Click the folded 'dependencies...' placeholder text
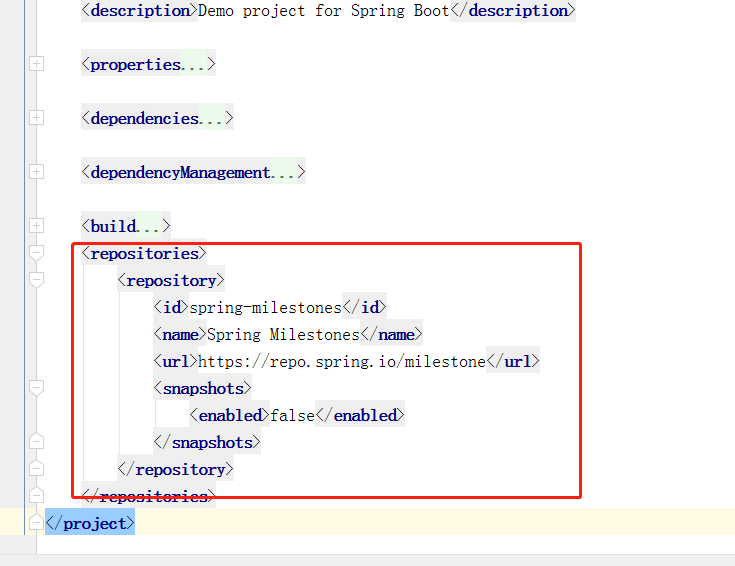Viewport: 735px width, 566px height. (x=157, y=118)
